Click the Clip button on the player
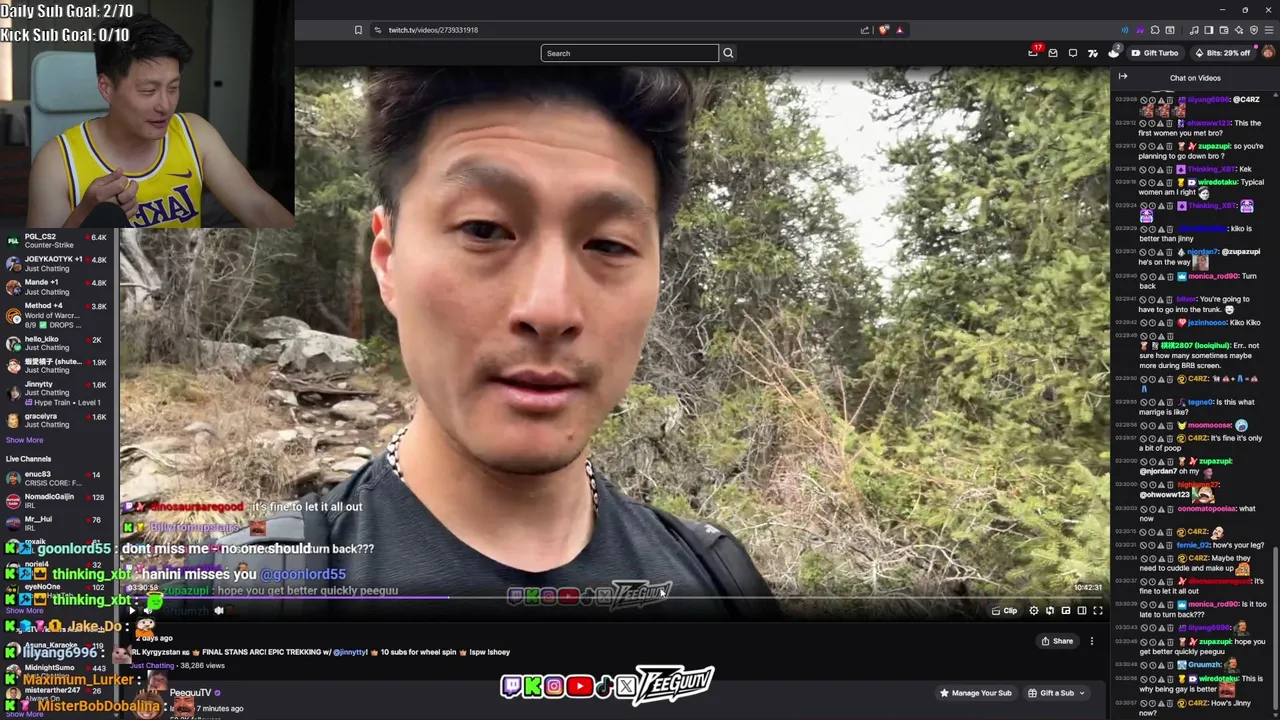This screenshot has width=1280, height=720. click(x=1005, y=611)
